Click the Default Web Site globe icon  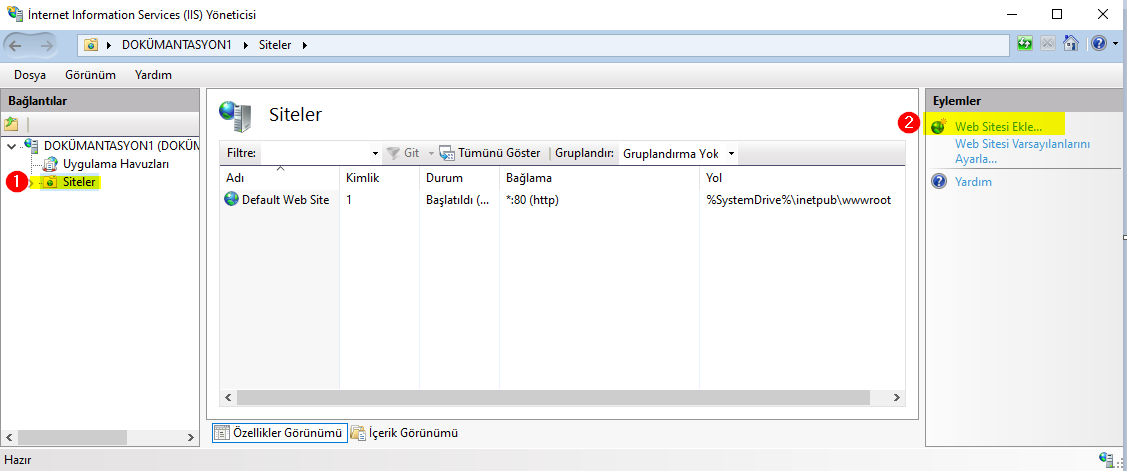[x=231, y=200]
